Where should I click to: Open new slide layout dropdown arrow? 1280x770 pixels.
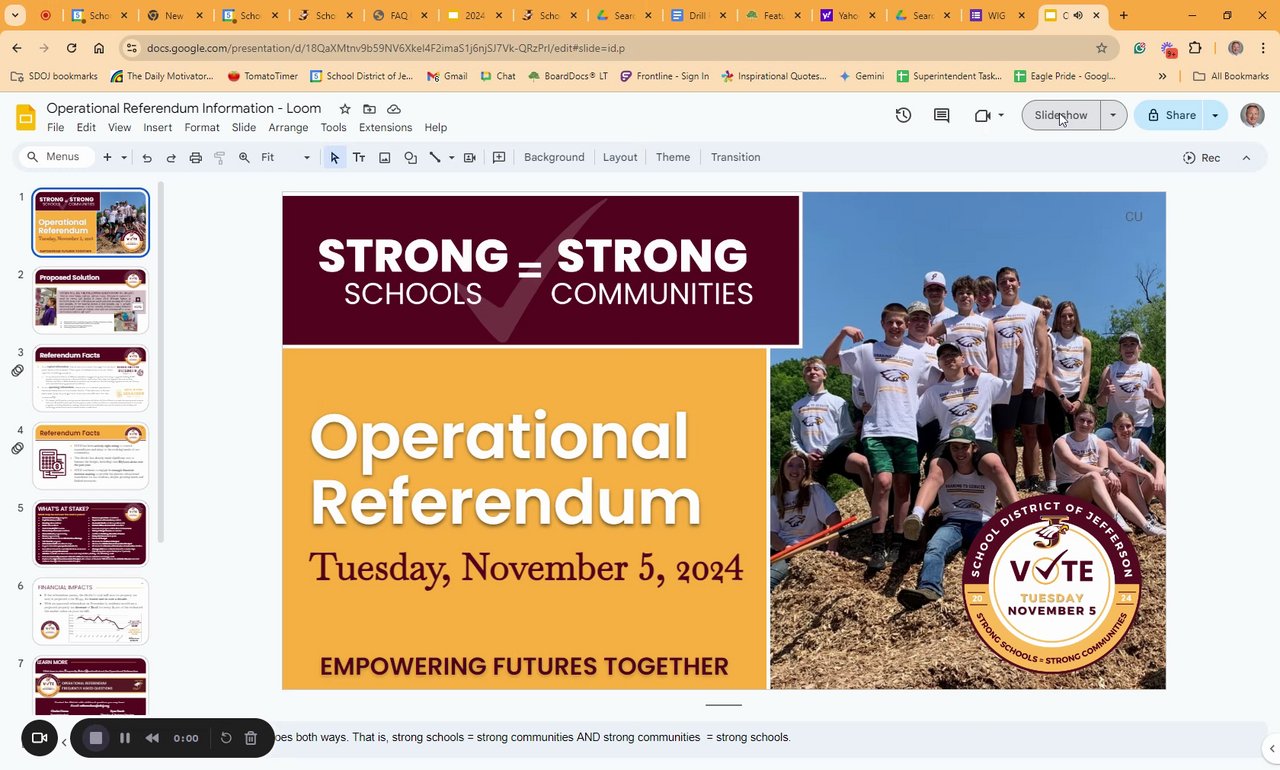pyautogui.click(x=124, y=157)
